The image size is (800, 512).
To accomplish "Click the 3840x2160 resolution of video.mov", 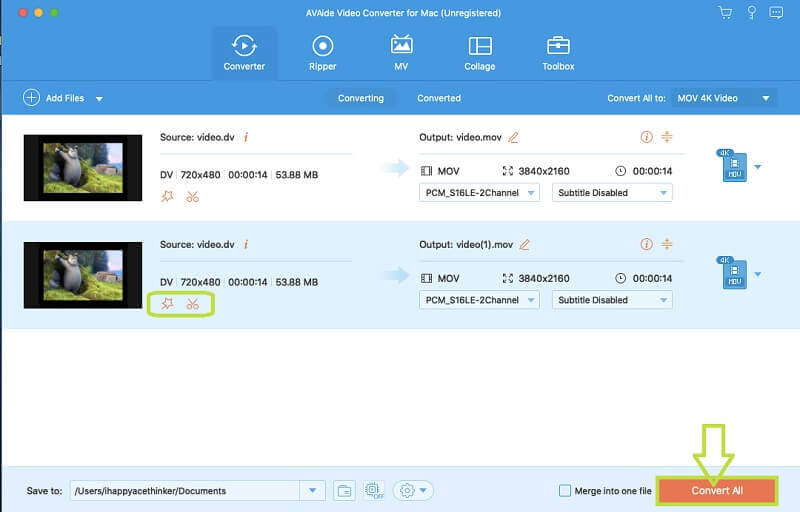I will 543,171.
